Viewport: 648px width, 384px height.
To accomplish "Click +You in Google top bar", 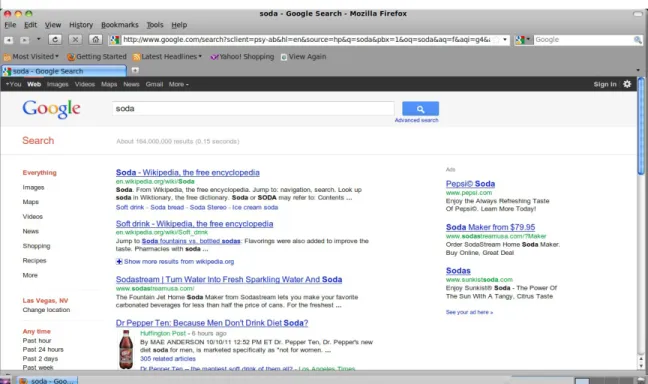I will [x=14, y=84].
